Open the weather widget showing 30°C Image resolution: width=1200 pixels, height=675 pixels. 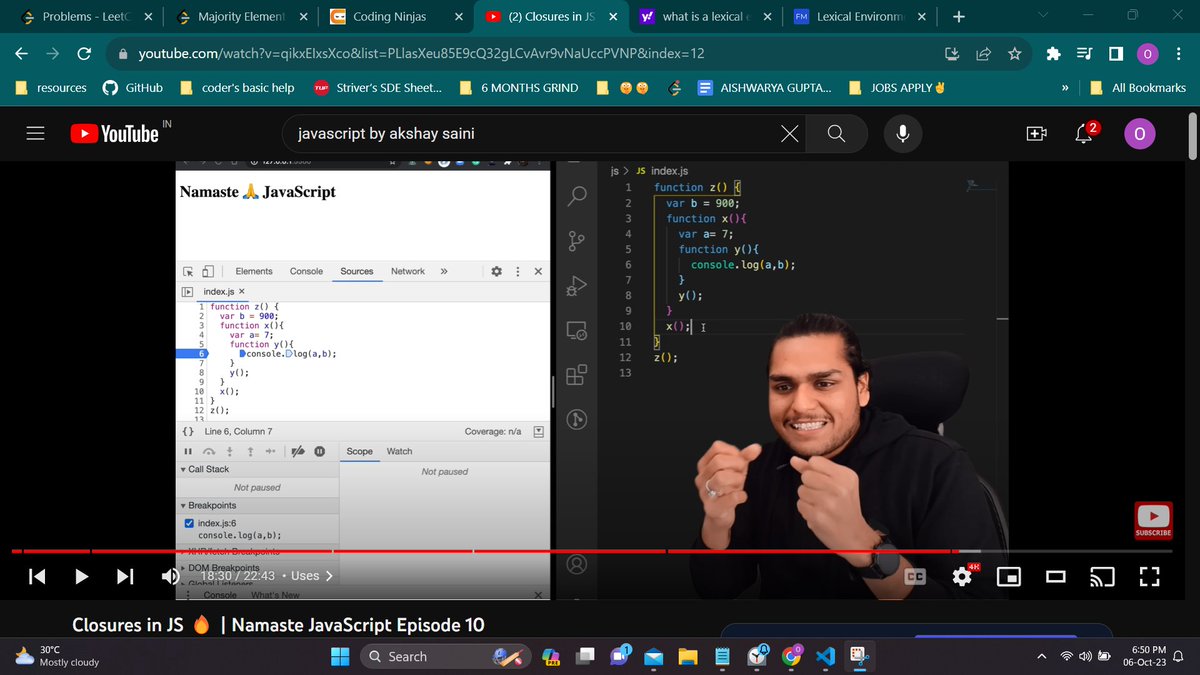(58, 656)
